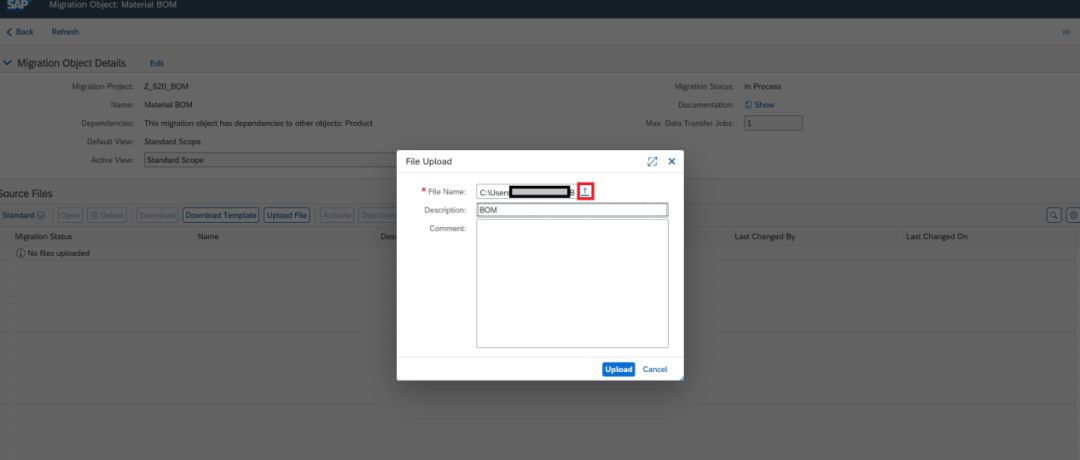The image size is (1080, 460).
Task: Select the Name column header
Action: click(208, 236)
